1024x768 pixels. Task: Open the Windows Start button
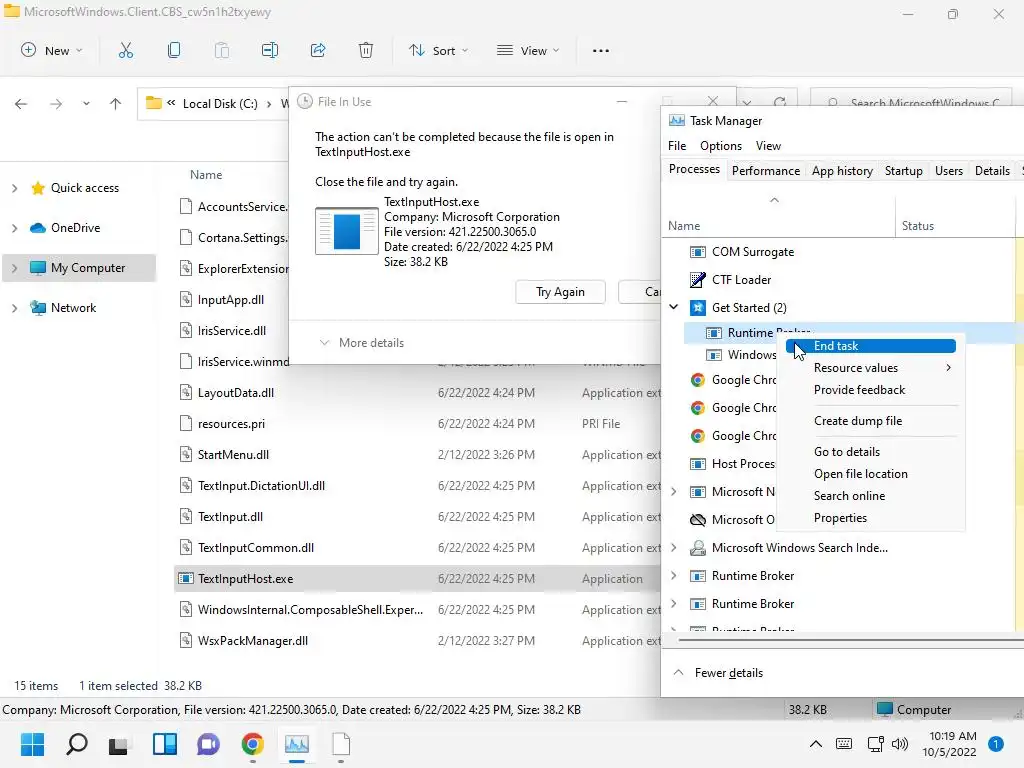coord(32,744)
